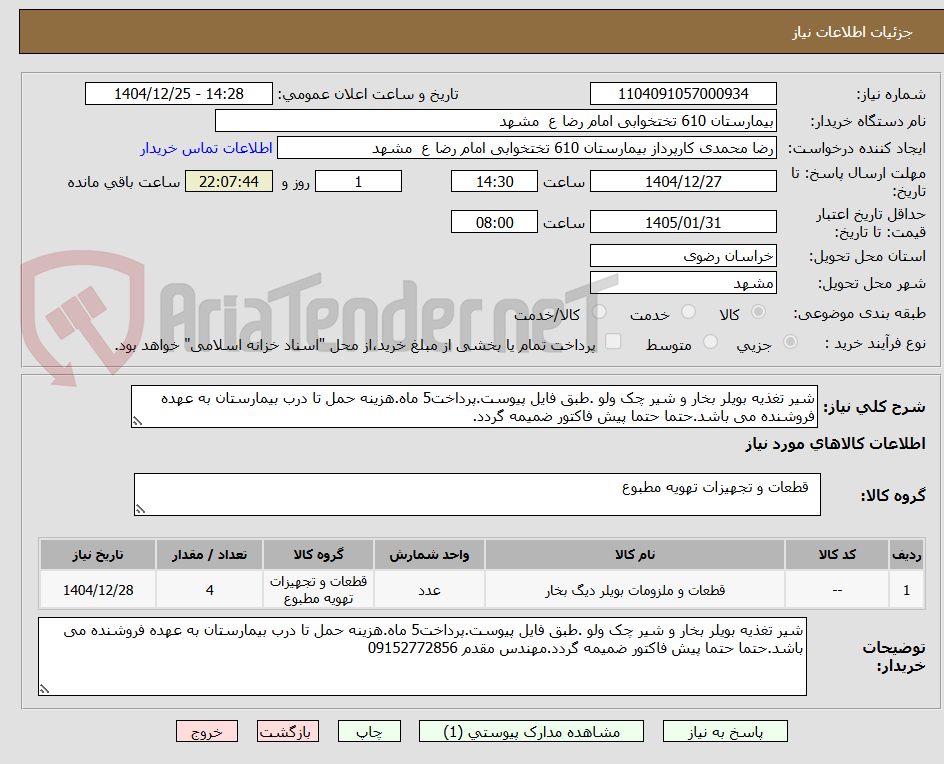This screenshot has height=764, width=944.
Task: Click the price validity date 1405/01/31
Action: click(683, 222)
